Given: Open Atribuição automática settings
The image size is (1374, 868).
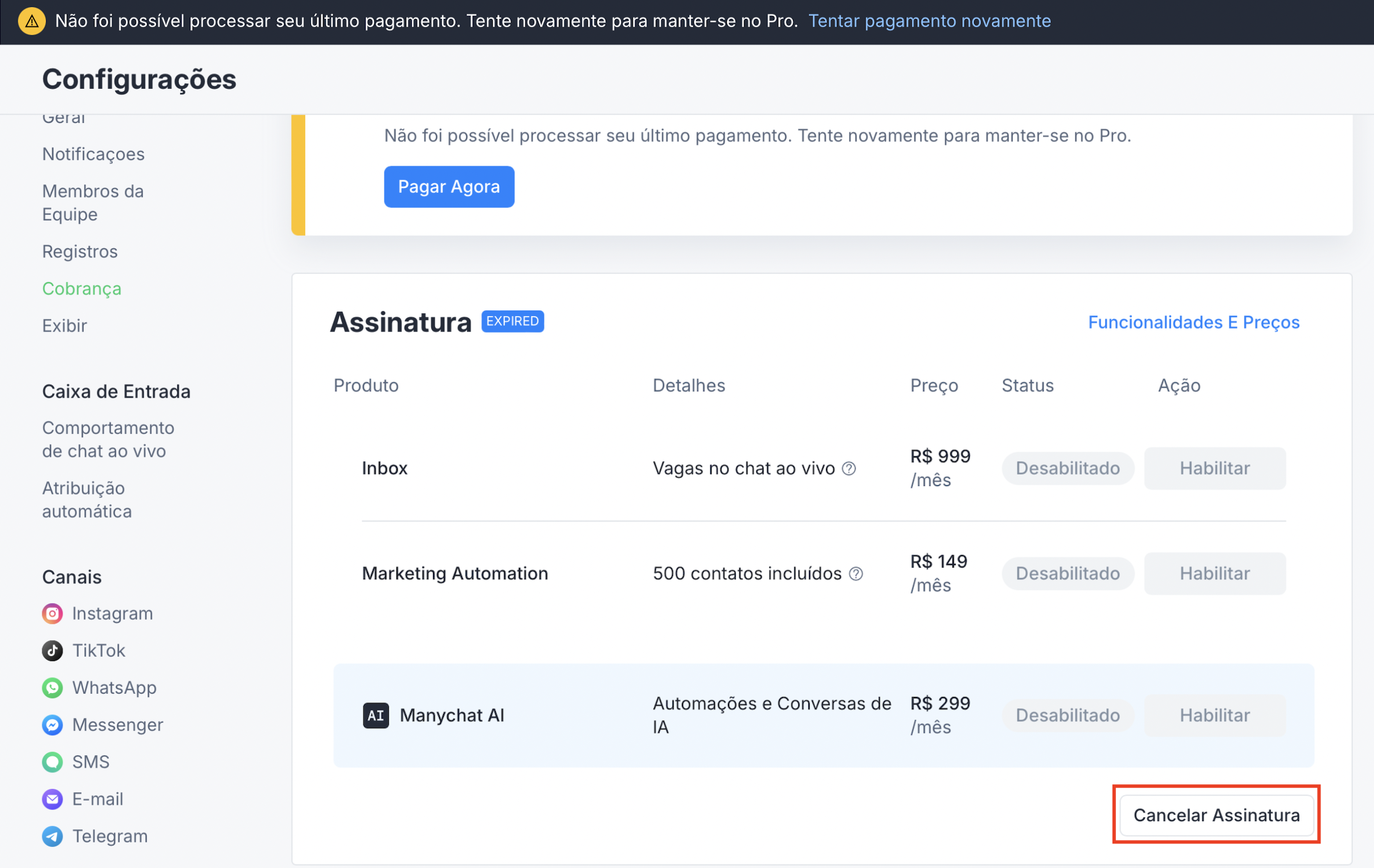Looking at the screenshot, I should 87,500.
